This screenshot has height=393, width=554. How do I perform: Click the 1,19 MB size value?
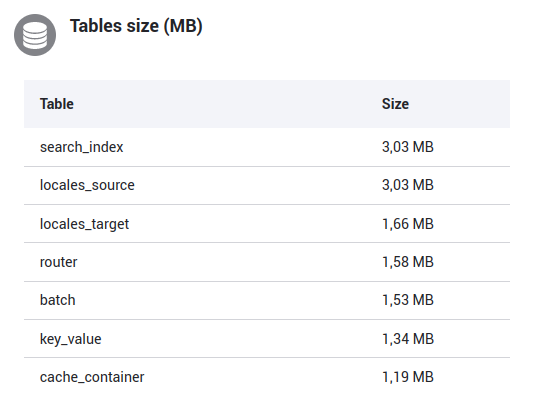(408, 377)
